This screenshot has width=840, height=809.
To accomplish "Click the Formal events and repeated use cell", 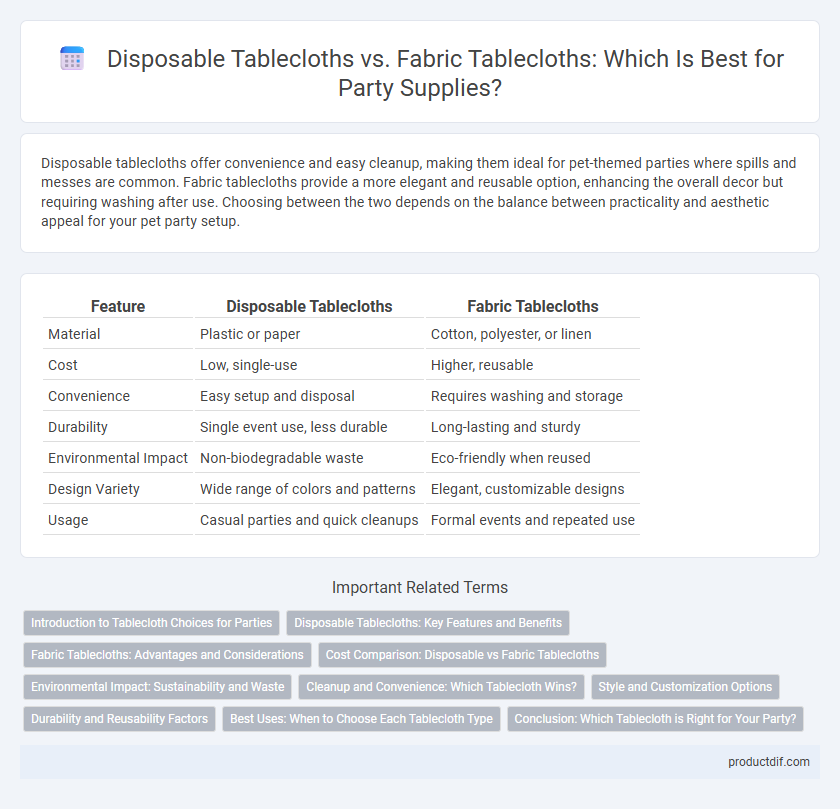I will 532,520.
